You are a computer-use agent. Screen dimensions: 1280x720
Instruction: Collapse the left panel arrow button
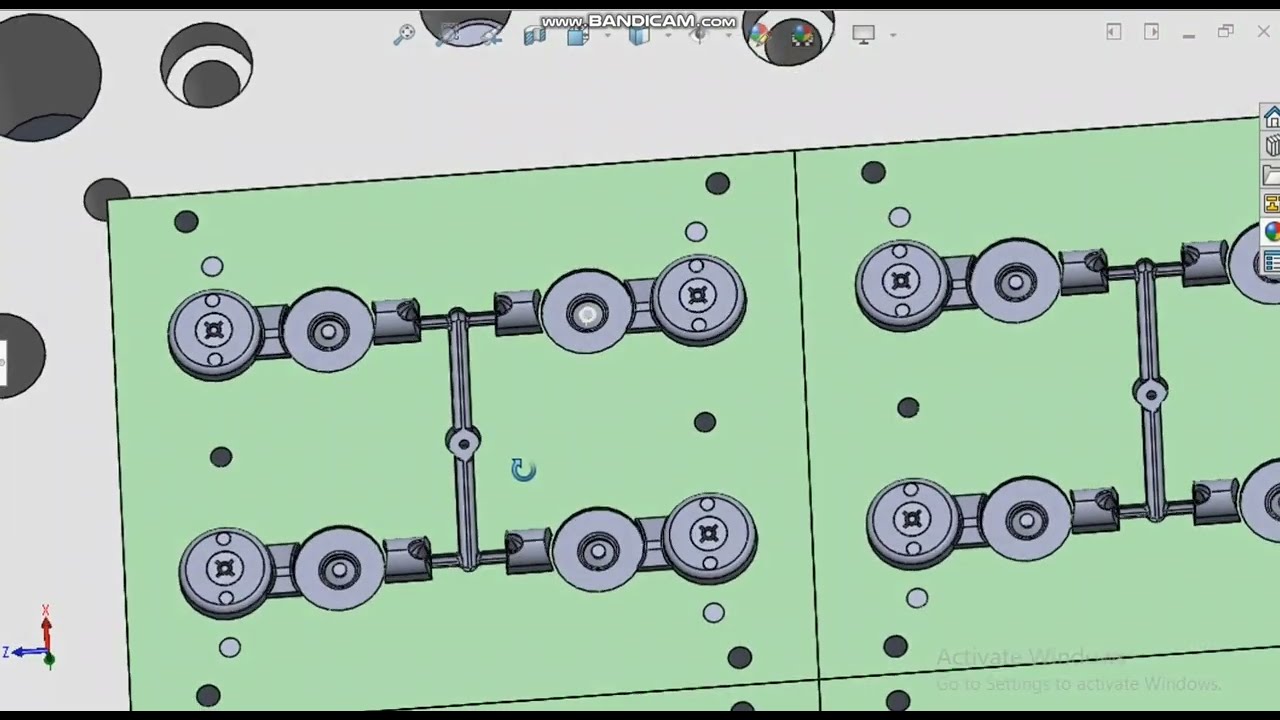click(1114, 32)
